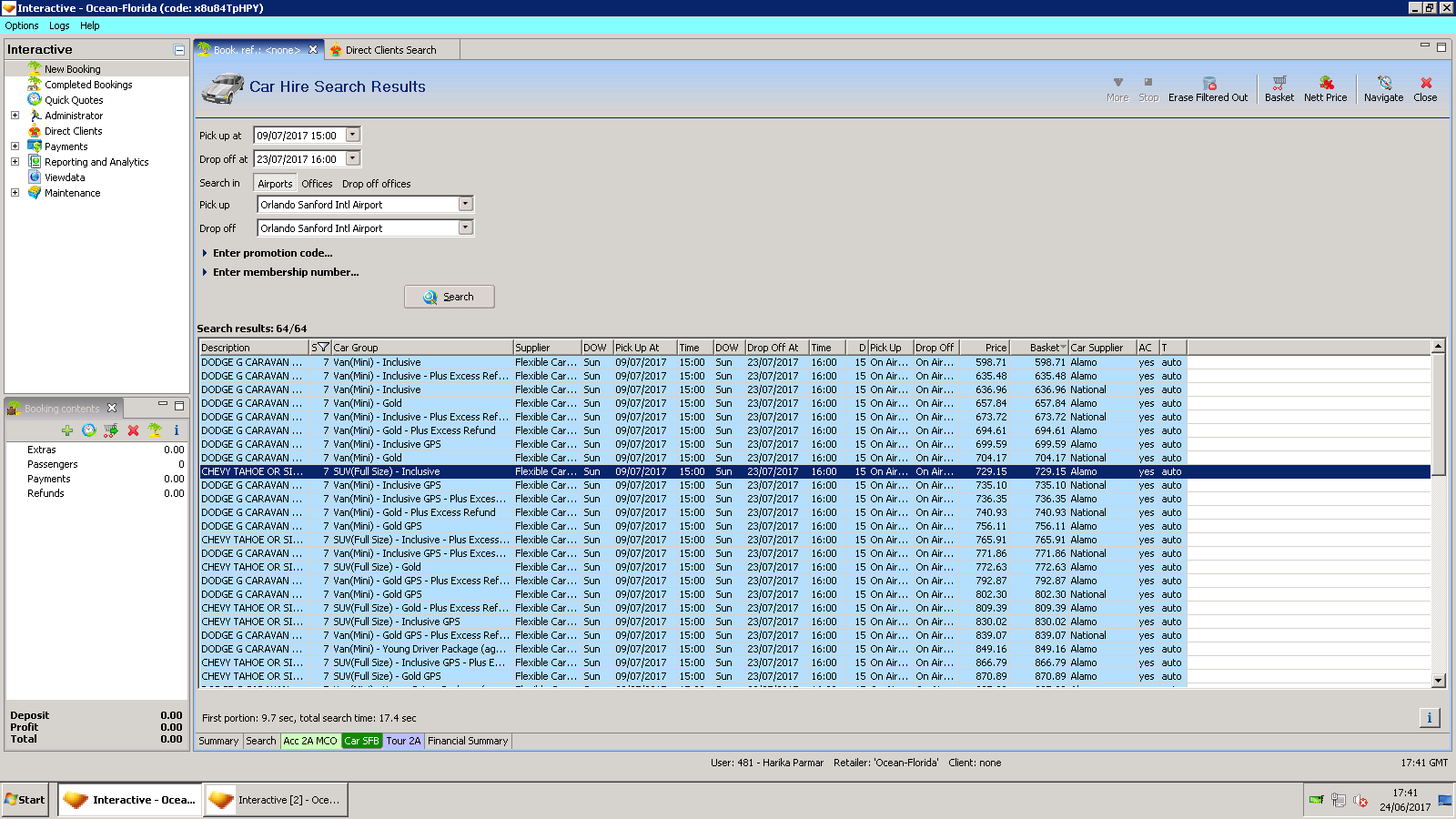Click red X delete icon in Booking contents

coord(133,430)
